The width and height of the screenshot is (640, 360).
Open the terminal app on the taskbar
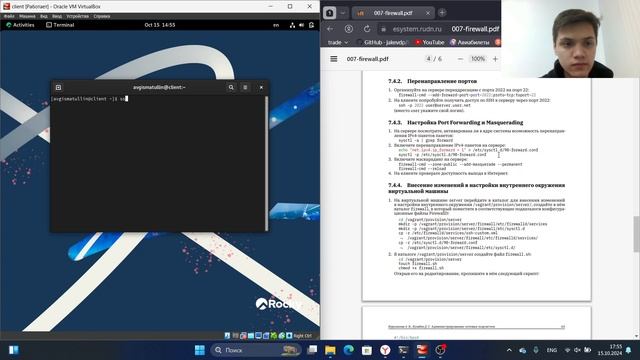click(403, 350)
